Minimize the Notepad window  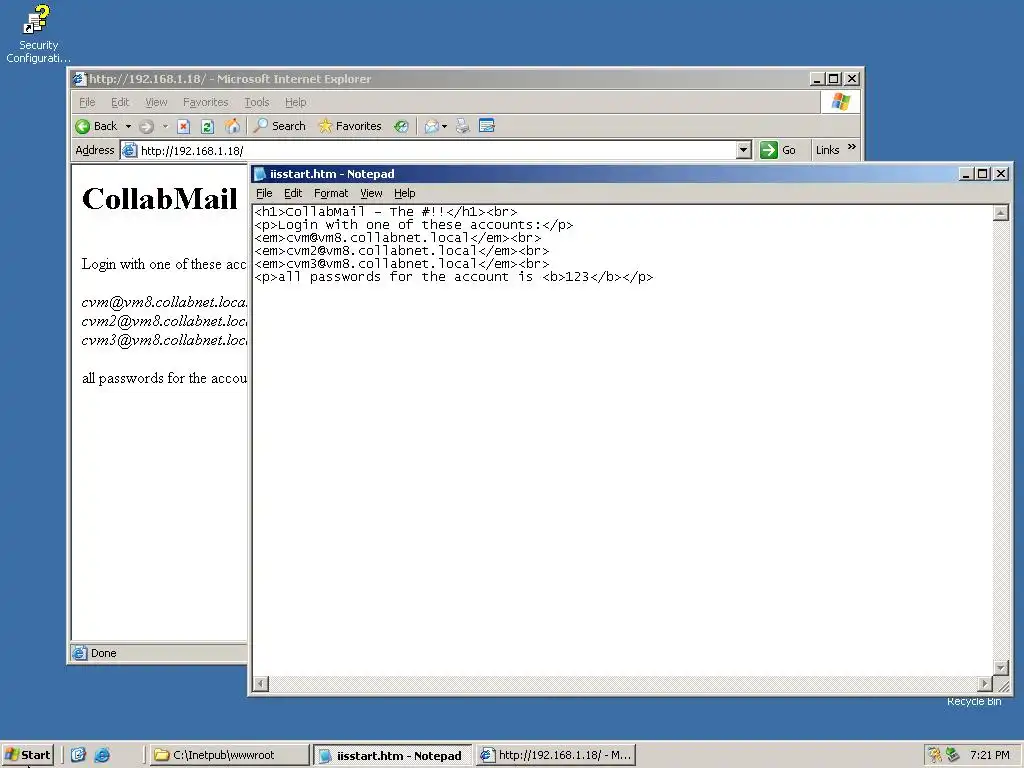coord(967,174)
